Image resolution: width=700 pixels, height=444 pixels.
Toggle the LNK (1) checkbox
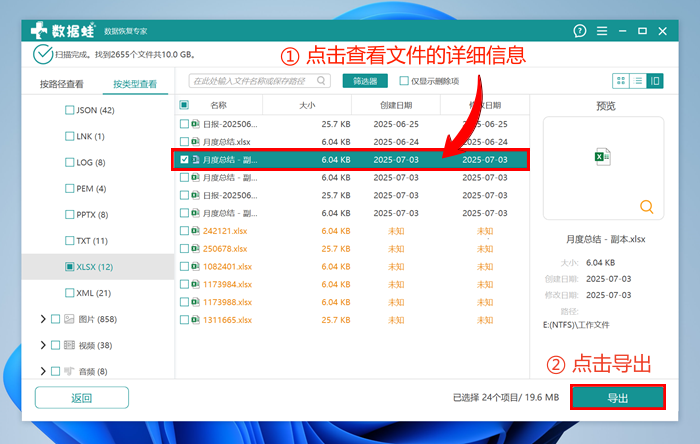(69, 136)
